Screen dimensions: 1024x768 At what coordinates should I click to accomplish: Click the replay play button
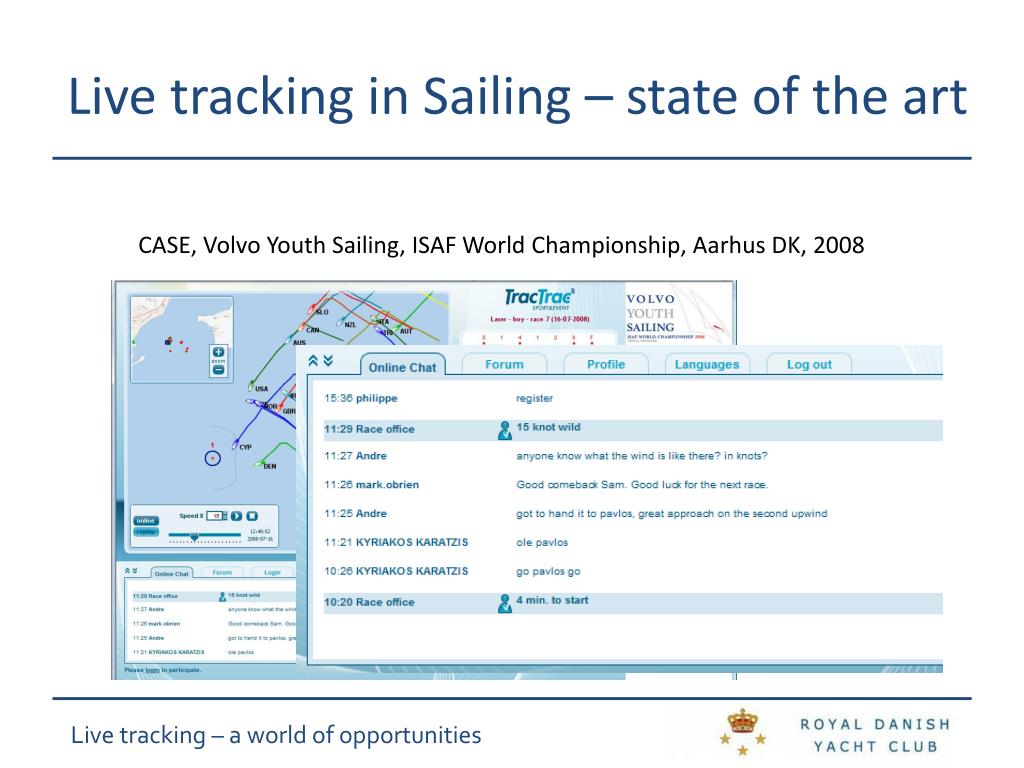point(236,516)
